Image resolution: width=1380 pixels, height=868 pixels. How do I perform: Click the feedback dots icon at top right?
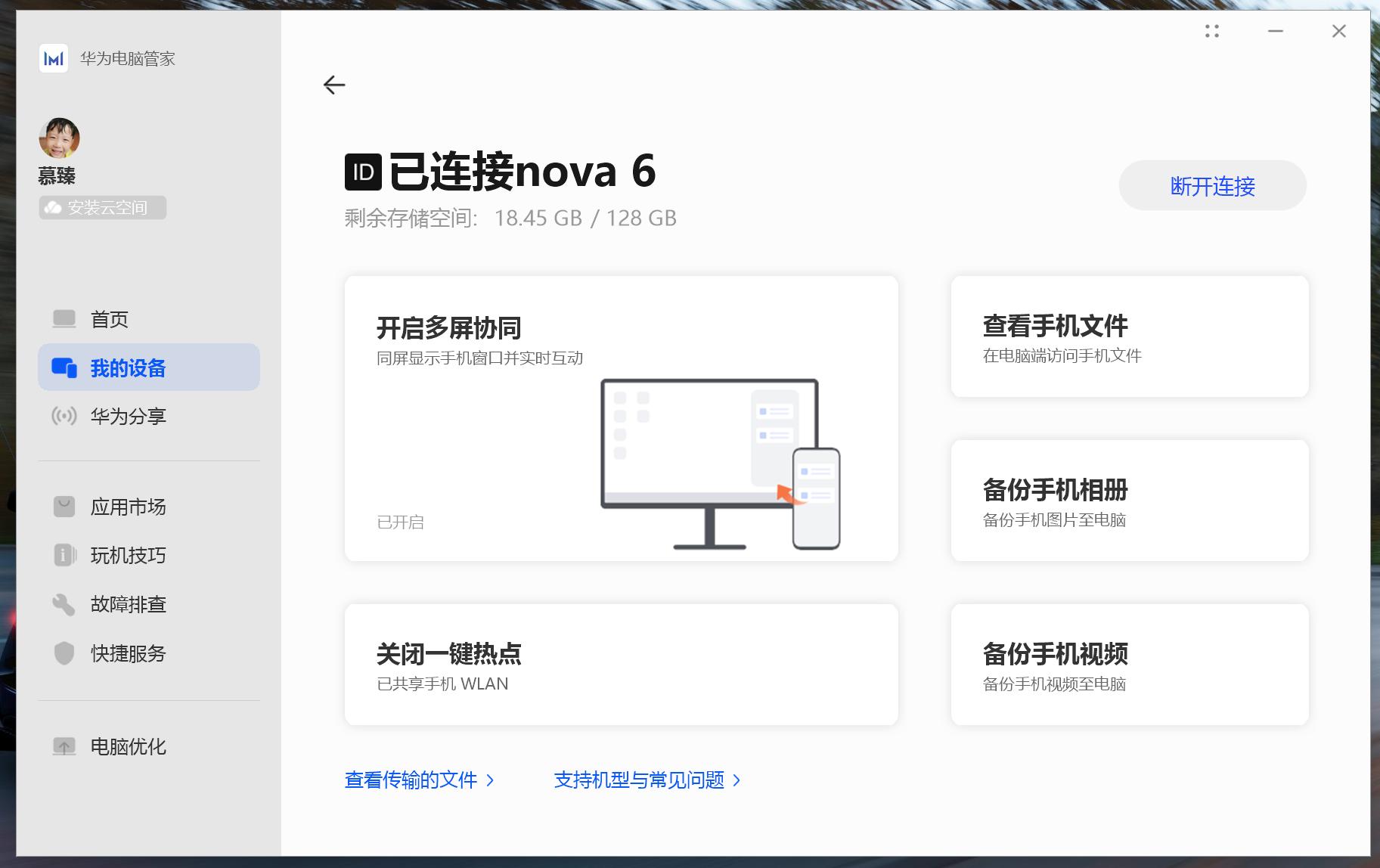[1213, 31]
